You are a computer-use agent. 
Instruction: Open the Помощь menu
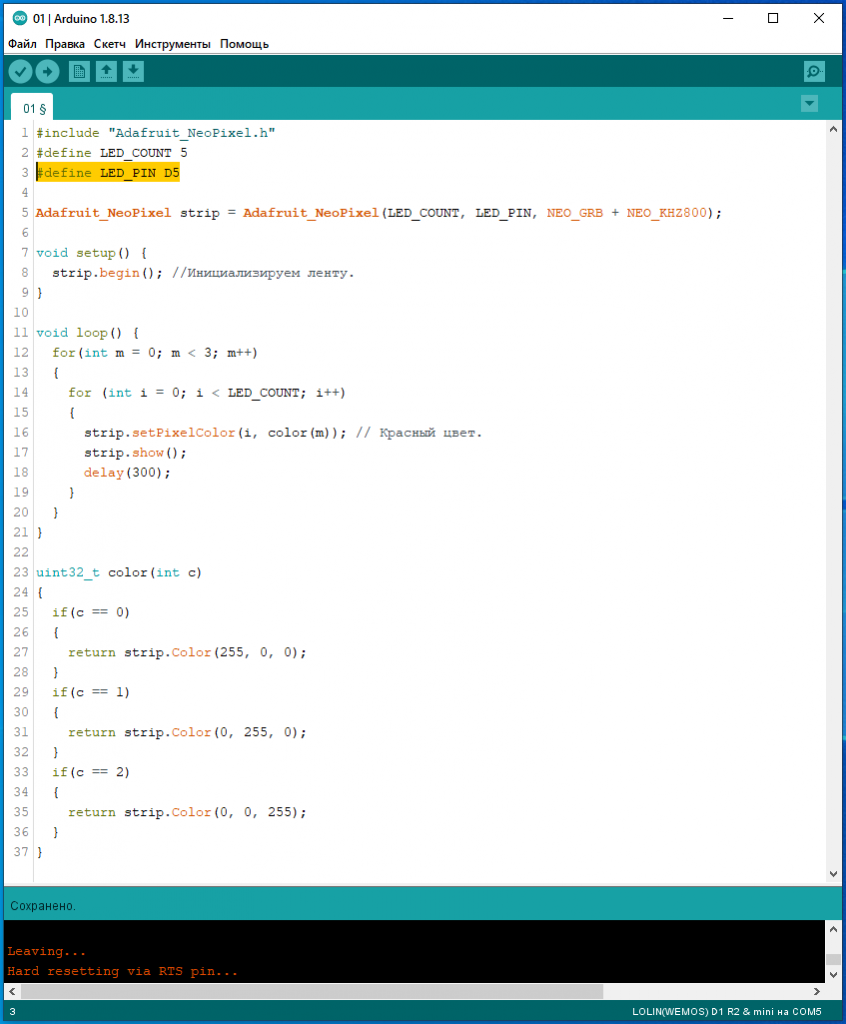pyautogui.click(x=244, y=44)
